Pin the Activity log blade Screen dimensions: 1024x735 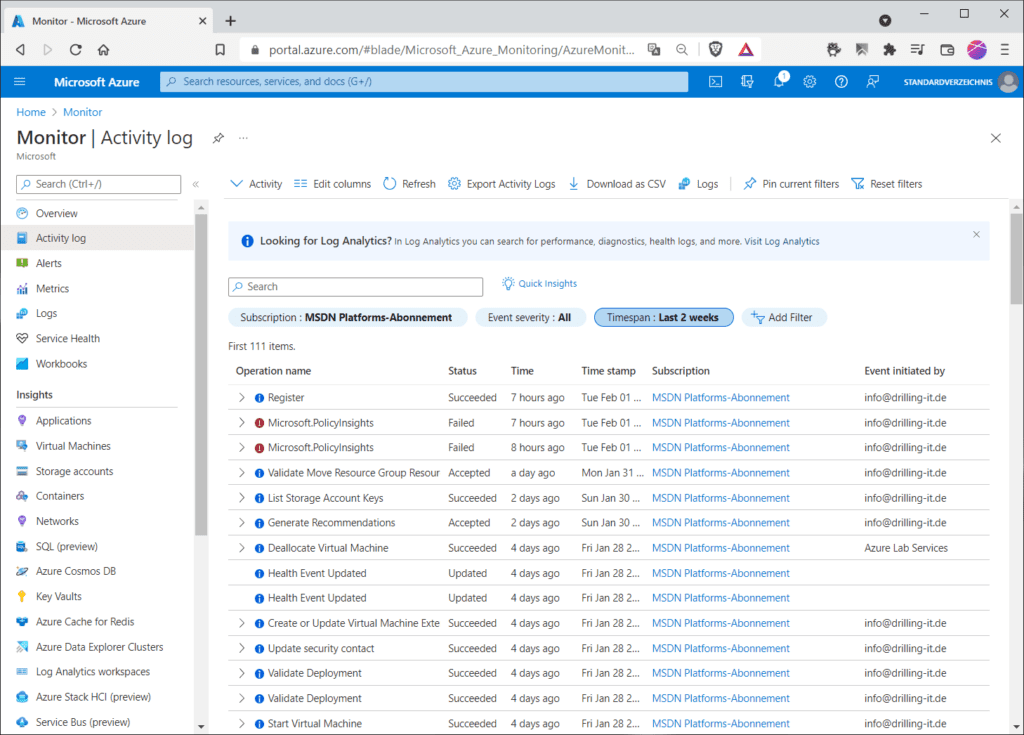pyautogui.click(x=218, y=138)
